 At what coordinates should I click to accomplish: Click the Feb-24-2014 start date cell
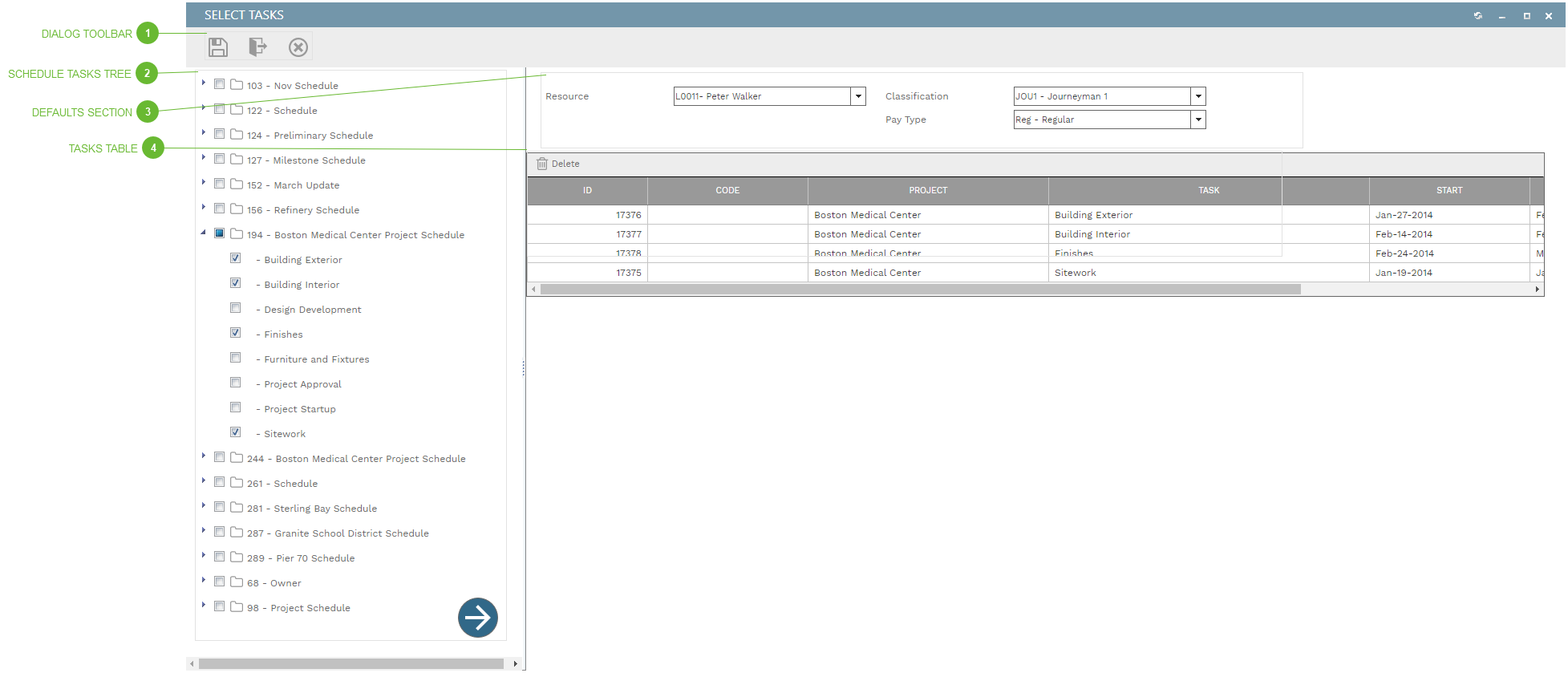pyautogui.click(x=1449, y=253)
